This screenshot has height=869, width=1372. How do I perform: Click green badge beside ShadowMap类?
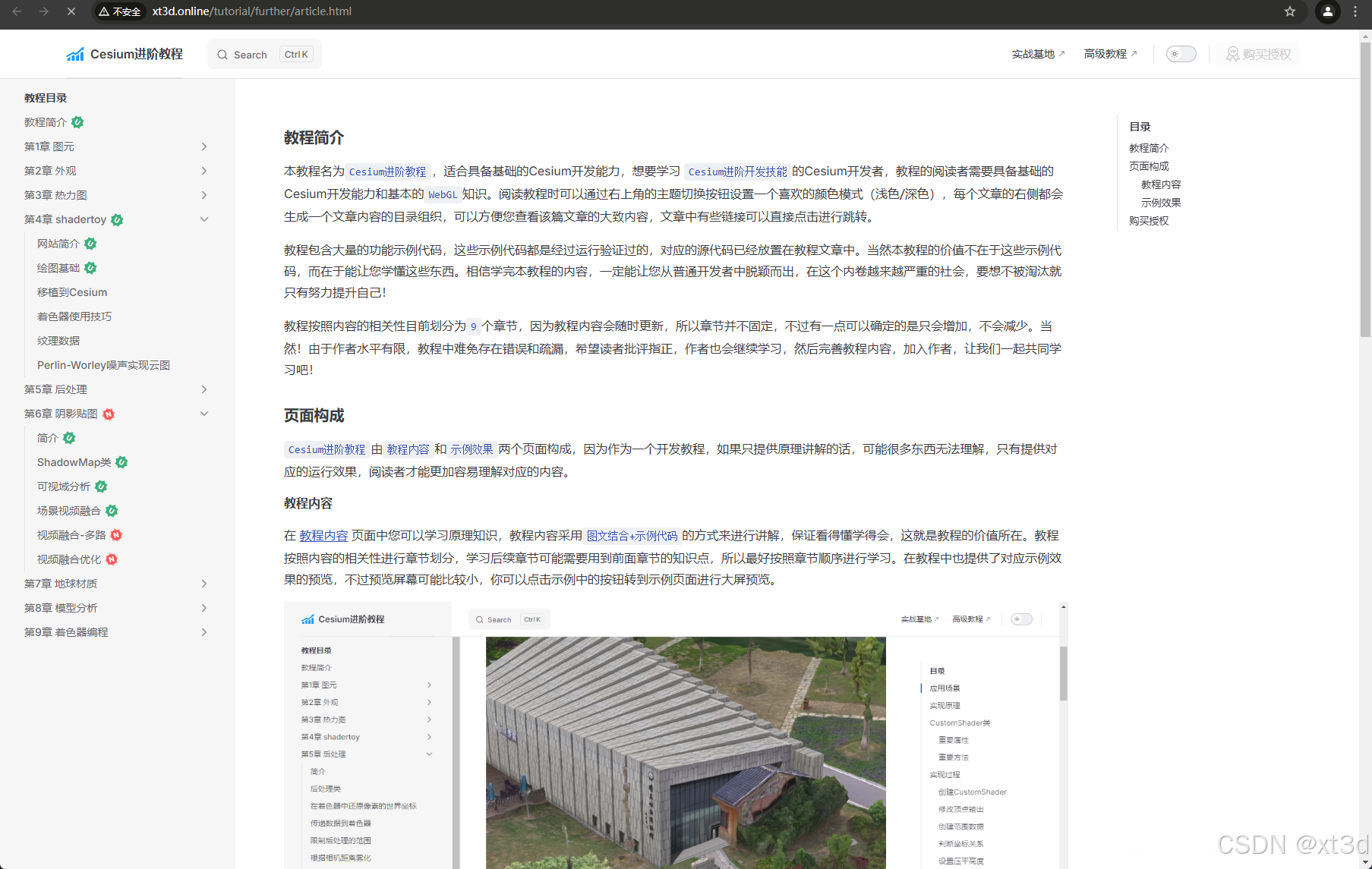[x=121, y=462]
